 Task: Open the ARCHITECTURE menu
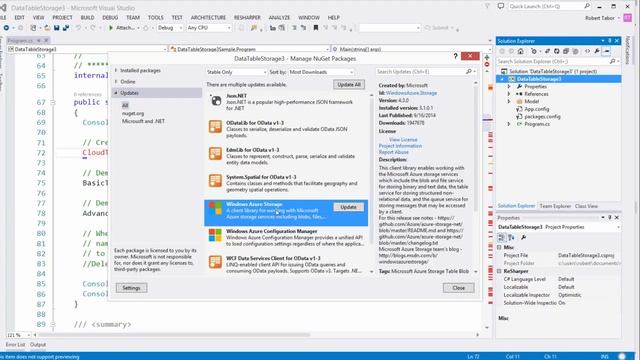[x=208, y=18]
